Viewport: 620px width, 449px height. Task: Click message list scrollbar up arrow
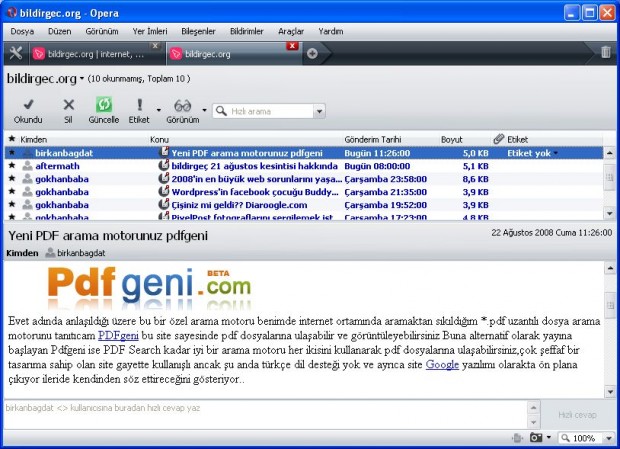click(x=609, y=153)
